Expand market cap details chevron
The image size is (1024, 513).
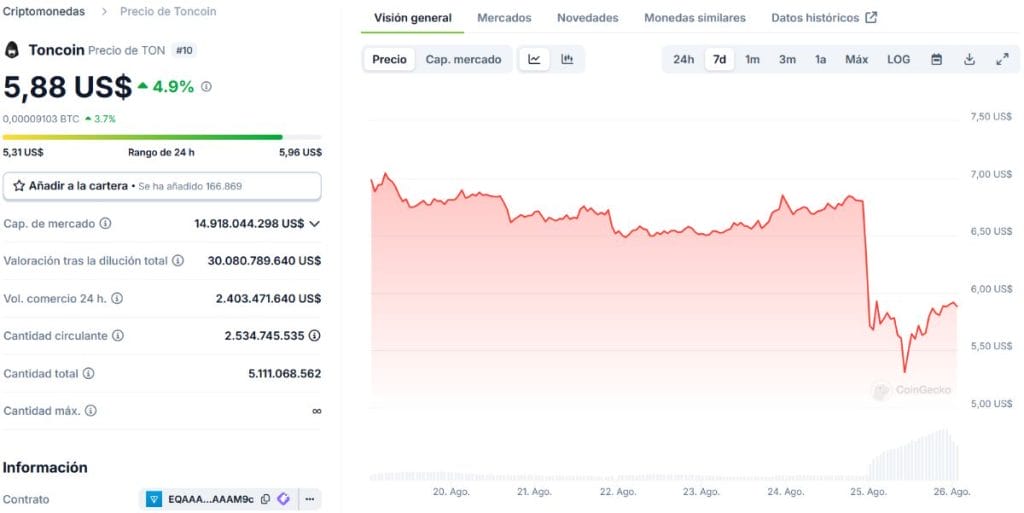coord(314,223)
